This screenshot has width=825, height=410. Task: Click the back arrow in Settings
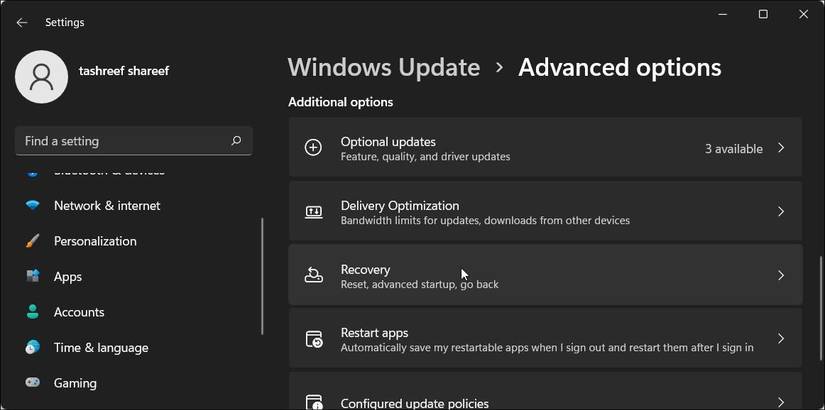22,22
